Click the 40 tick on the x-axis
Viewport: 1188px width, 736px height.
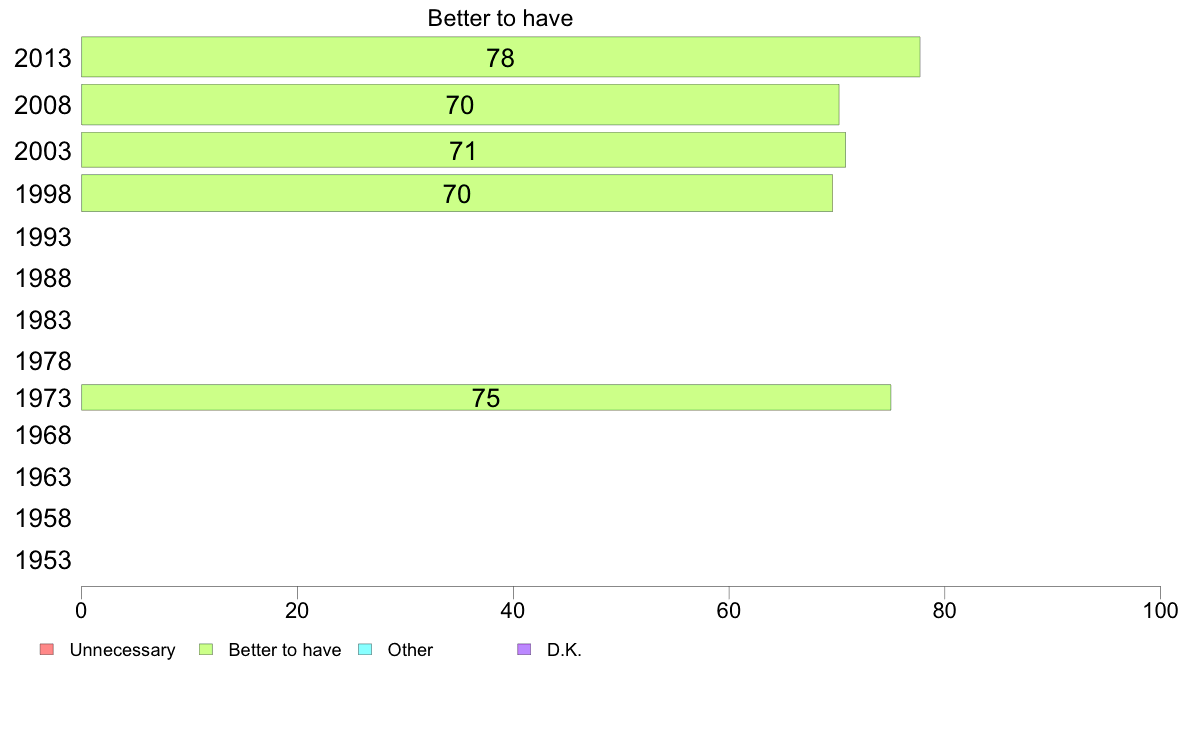tap(513, 611)
